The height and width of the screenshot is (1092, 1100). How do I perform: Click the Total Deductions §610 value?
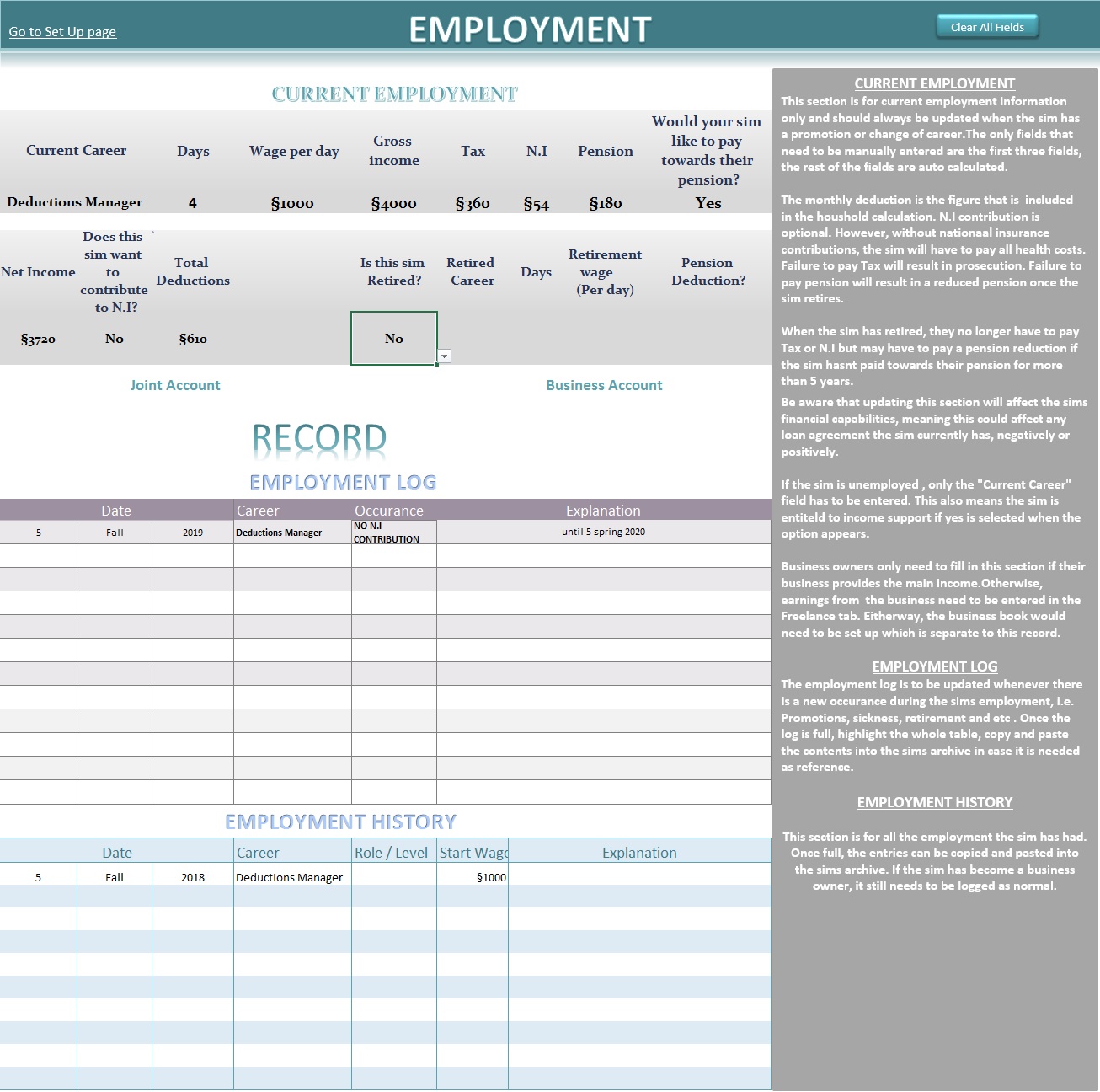coord(193,339)
